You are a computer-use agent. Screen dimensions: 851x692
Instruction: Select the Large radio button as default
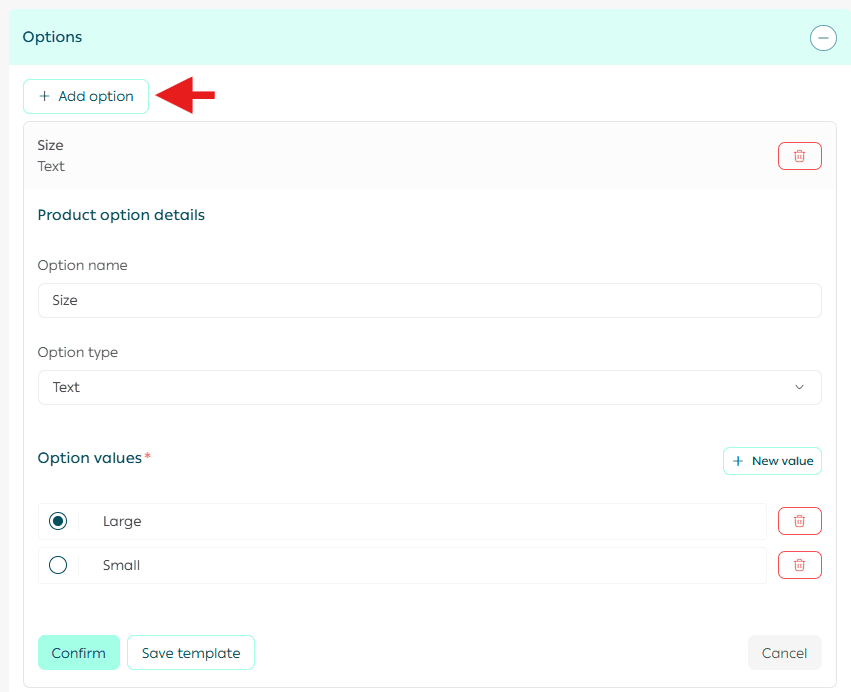point(58,521)
